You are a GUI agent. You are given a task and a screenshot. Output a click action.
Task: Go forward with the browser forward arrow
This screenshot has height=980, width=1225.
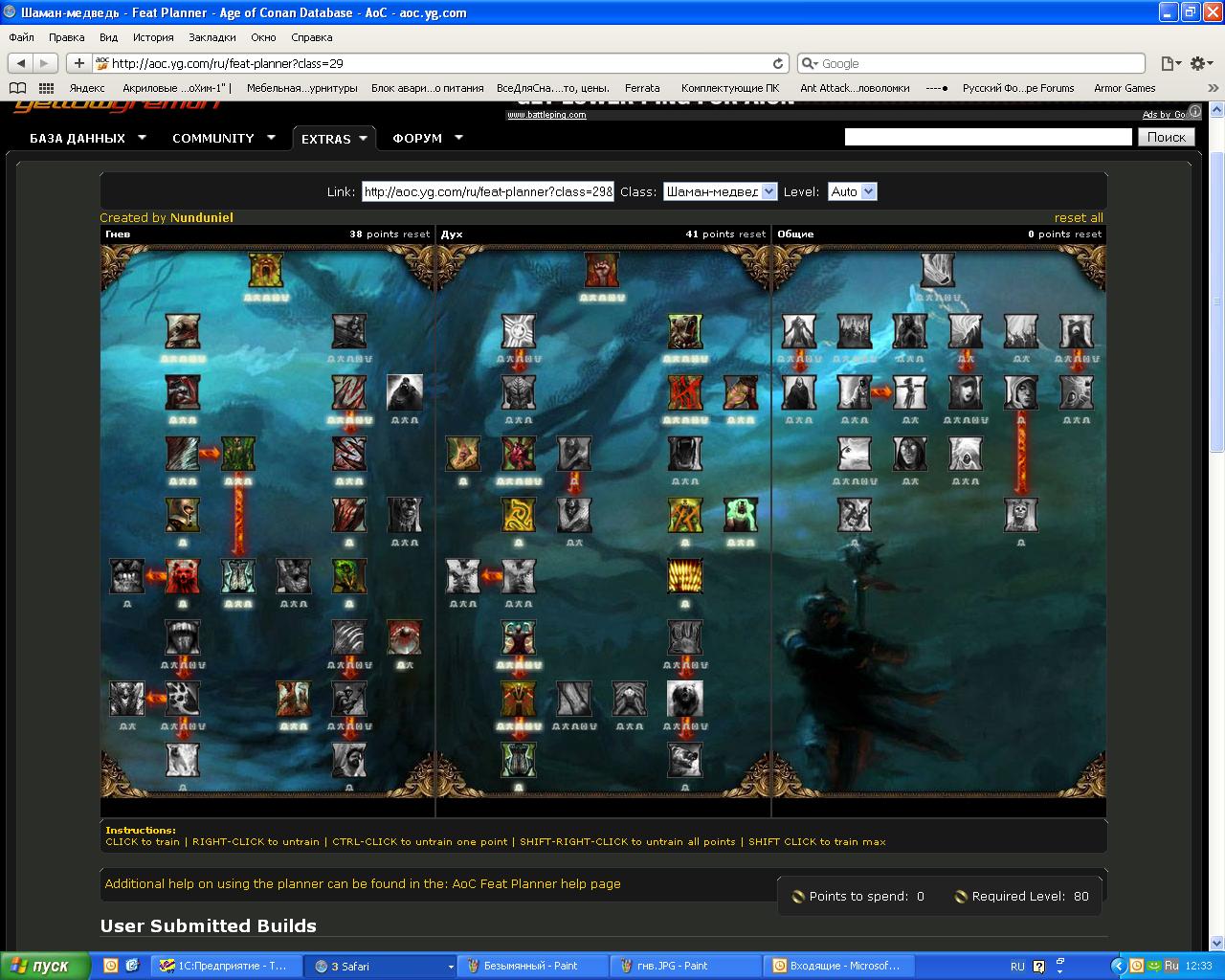44,63
